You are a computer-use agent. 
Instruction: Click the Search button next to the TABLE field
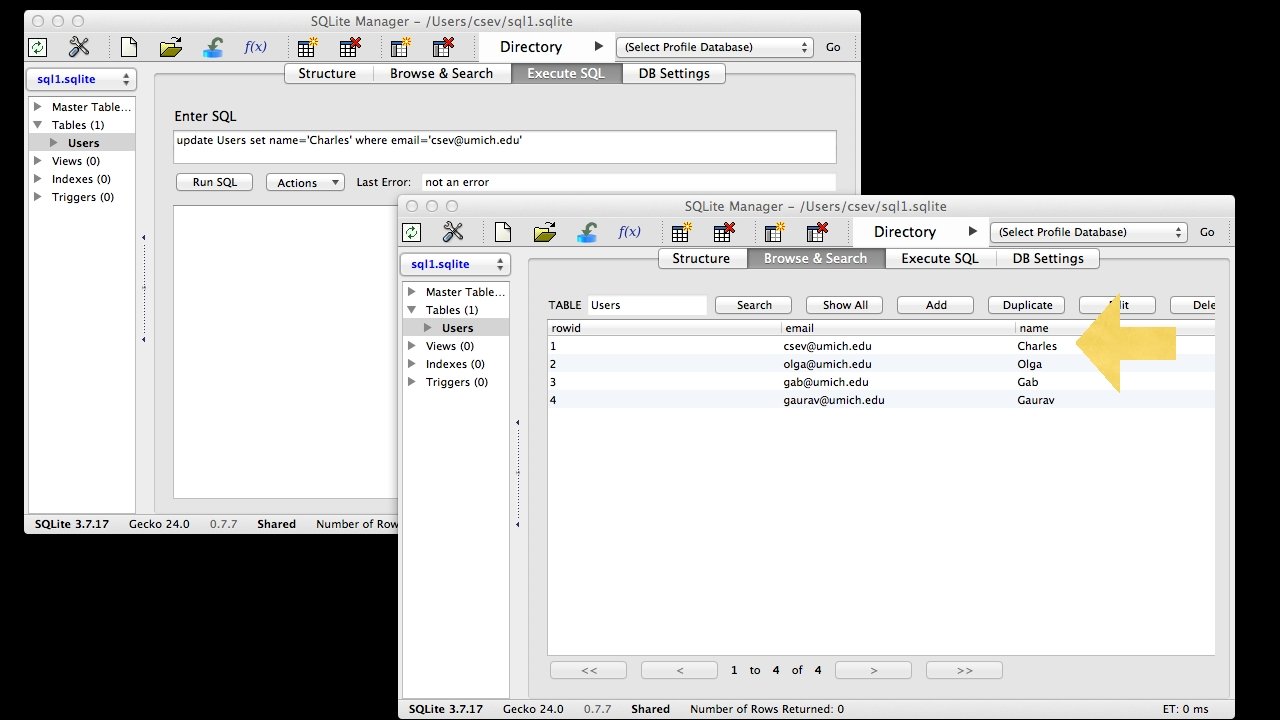[x=754, y=305]
